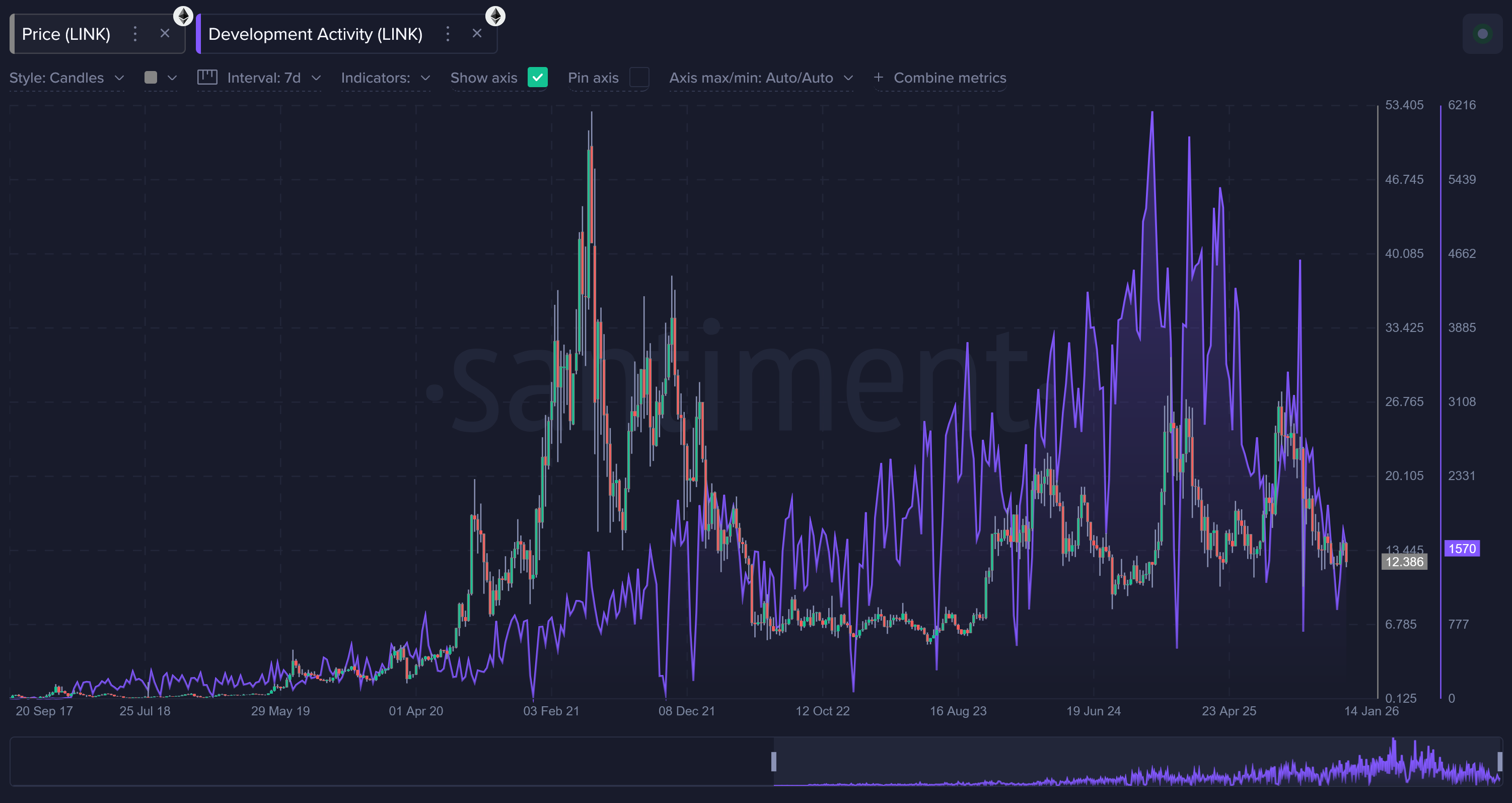
Task: Click the plus icon beside Combine metrics
Action: click(878, 77)
